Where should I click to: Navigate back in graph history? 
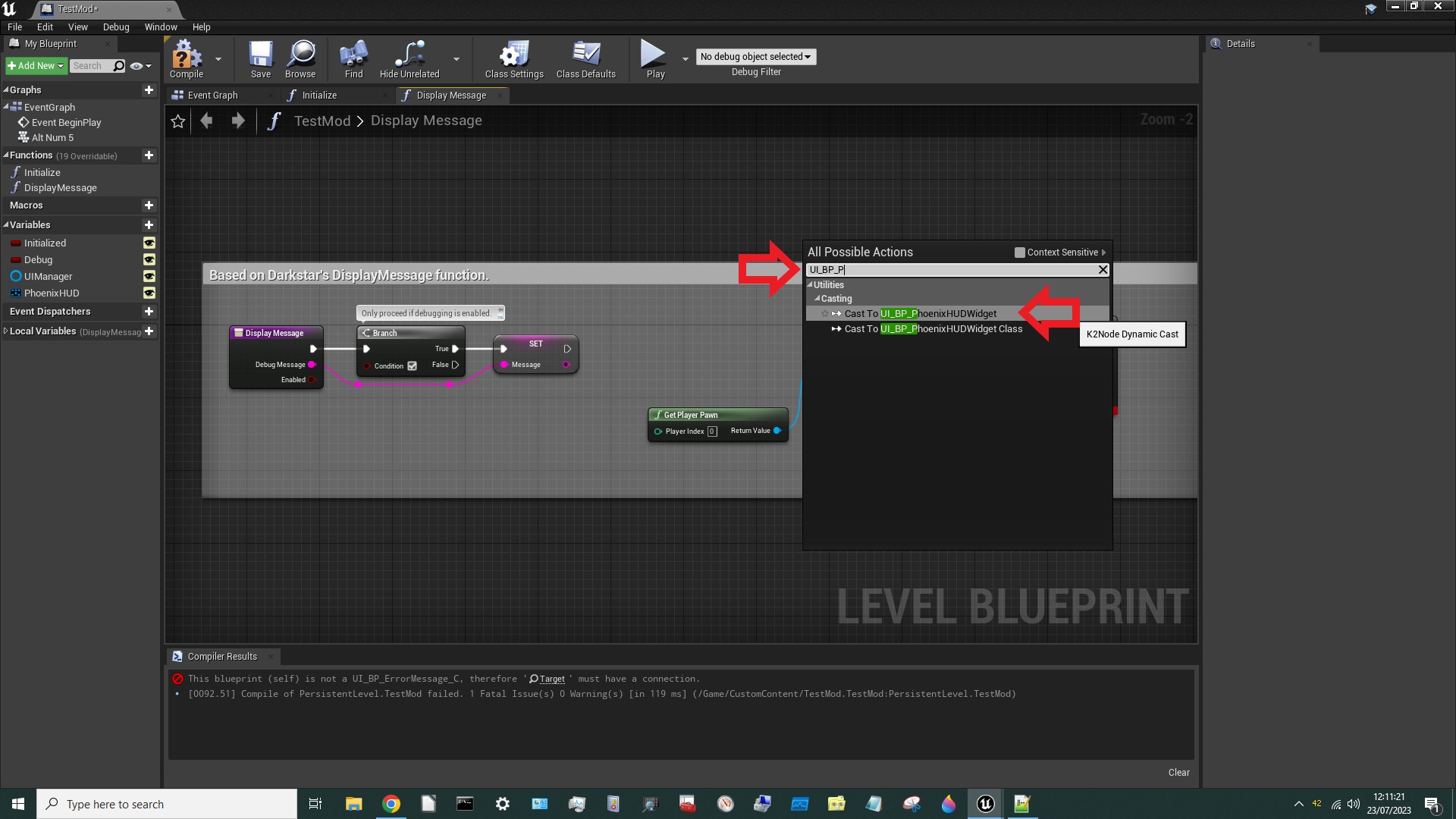coord(206,121)
